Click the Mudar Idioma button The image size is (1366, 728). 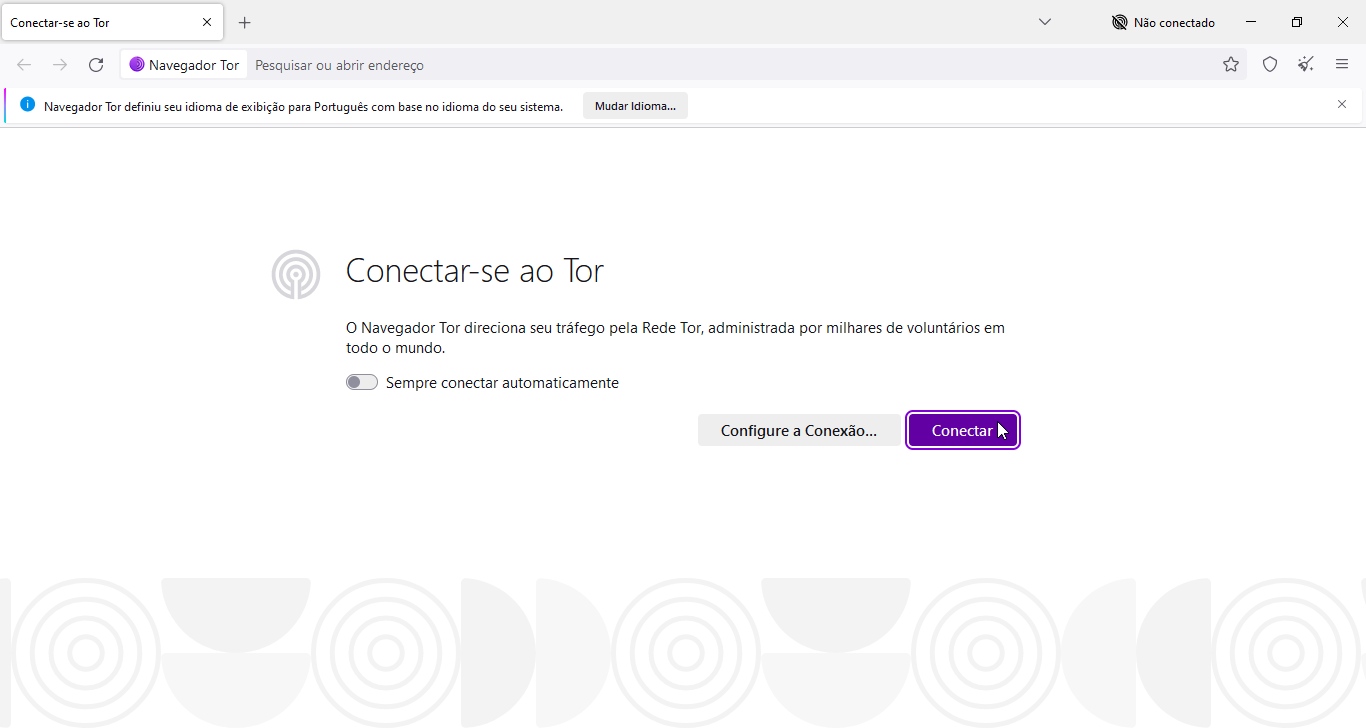point(635,106)
